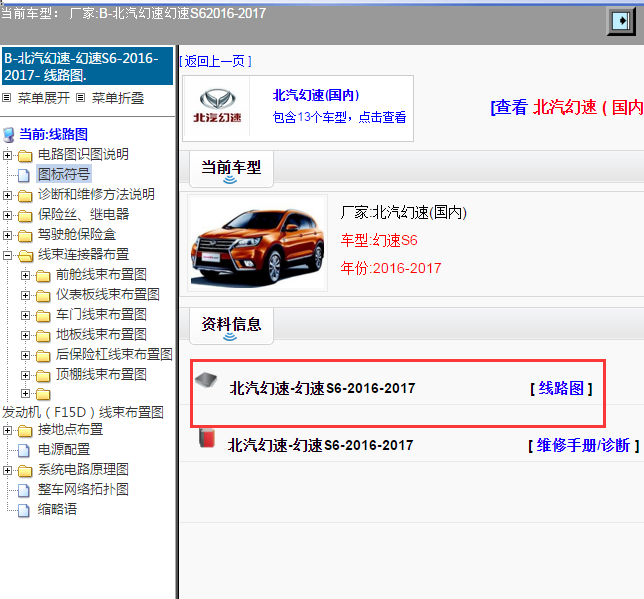This screenshot has width=644, height=599.
Task: Click the 当前:线路图 computer icon
Action: pos(9,134)
